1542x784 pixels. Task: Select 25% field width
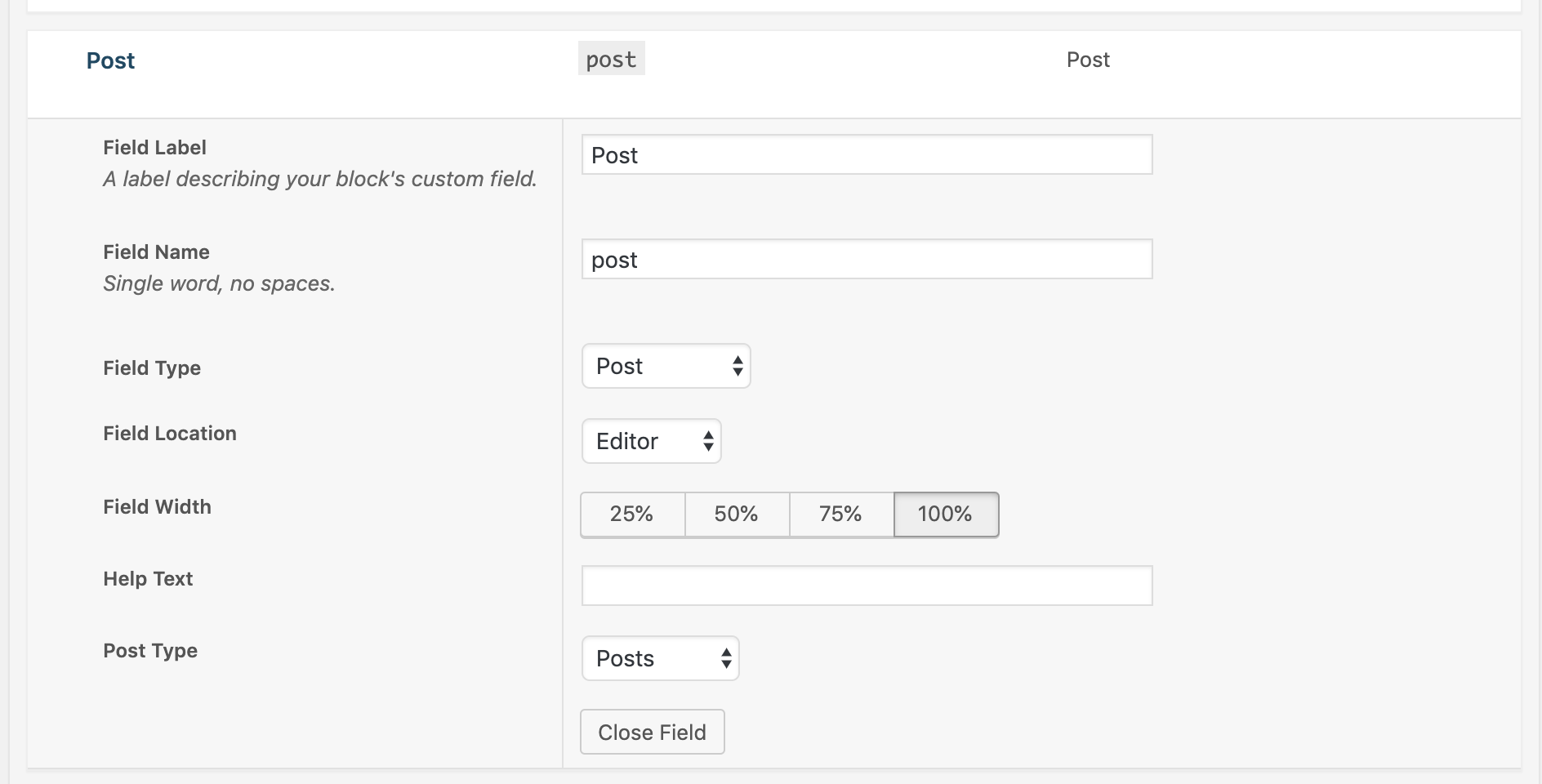click(x=632, y=514)
